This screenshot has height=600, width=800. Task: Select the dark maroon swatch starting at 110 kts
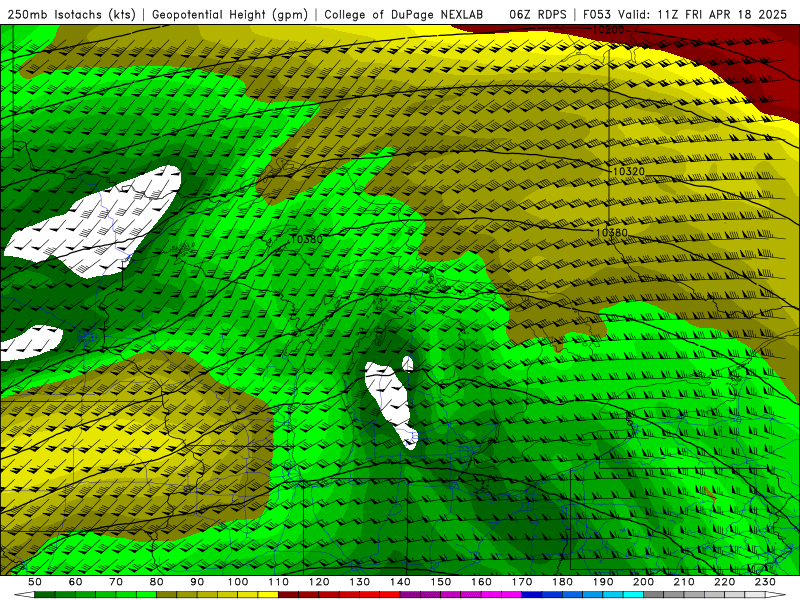click(288, 594)
